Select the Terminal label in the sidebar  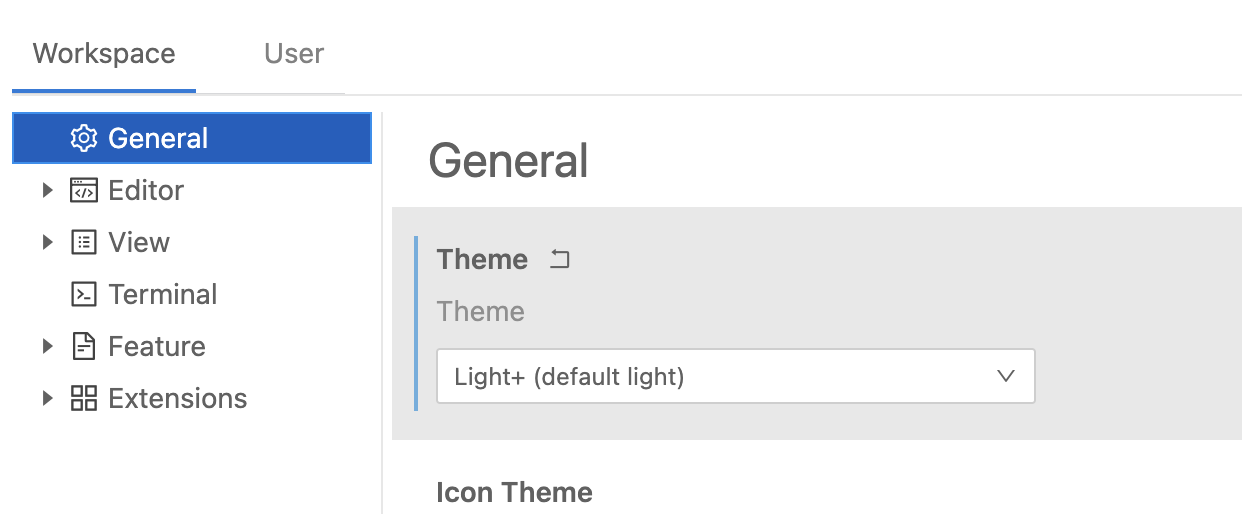pyautogui.click(x=163, y=294)
